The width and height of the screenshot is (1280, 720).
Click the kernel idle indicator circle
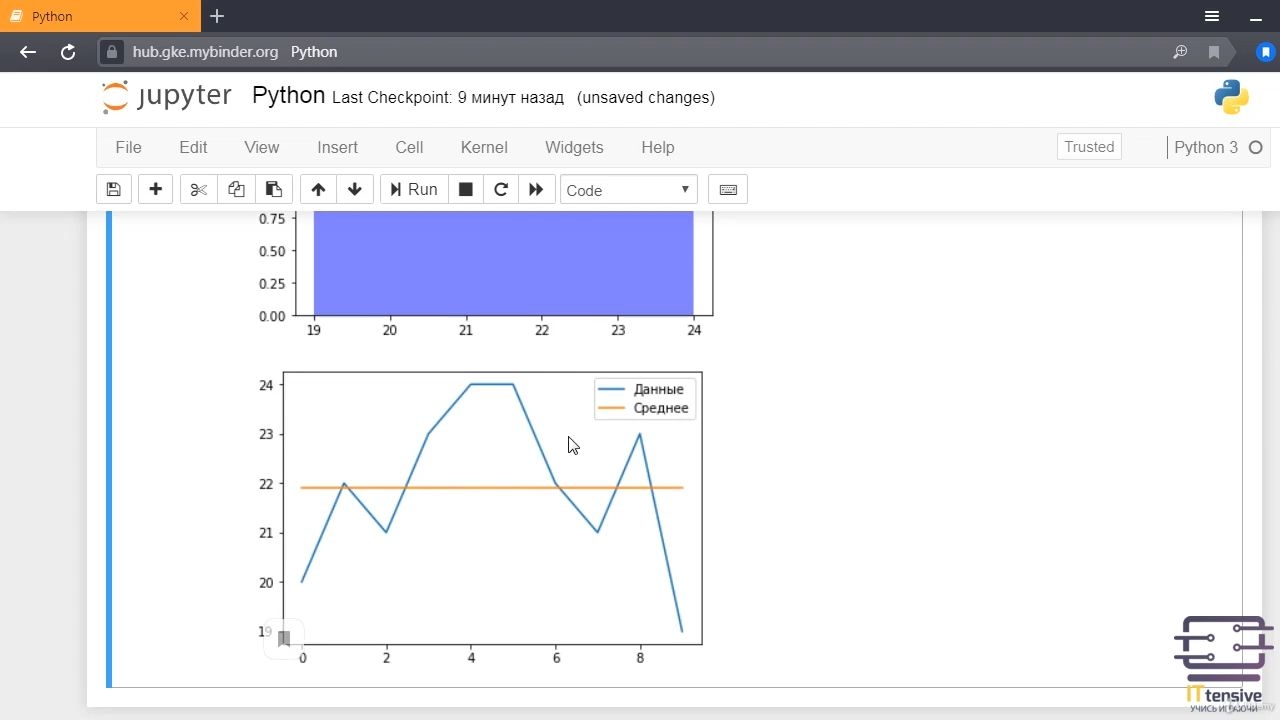[x=1256, y=147]
